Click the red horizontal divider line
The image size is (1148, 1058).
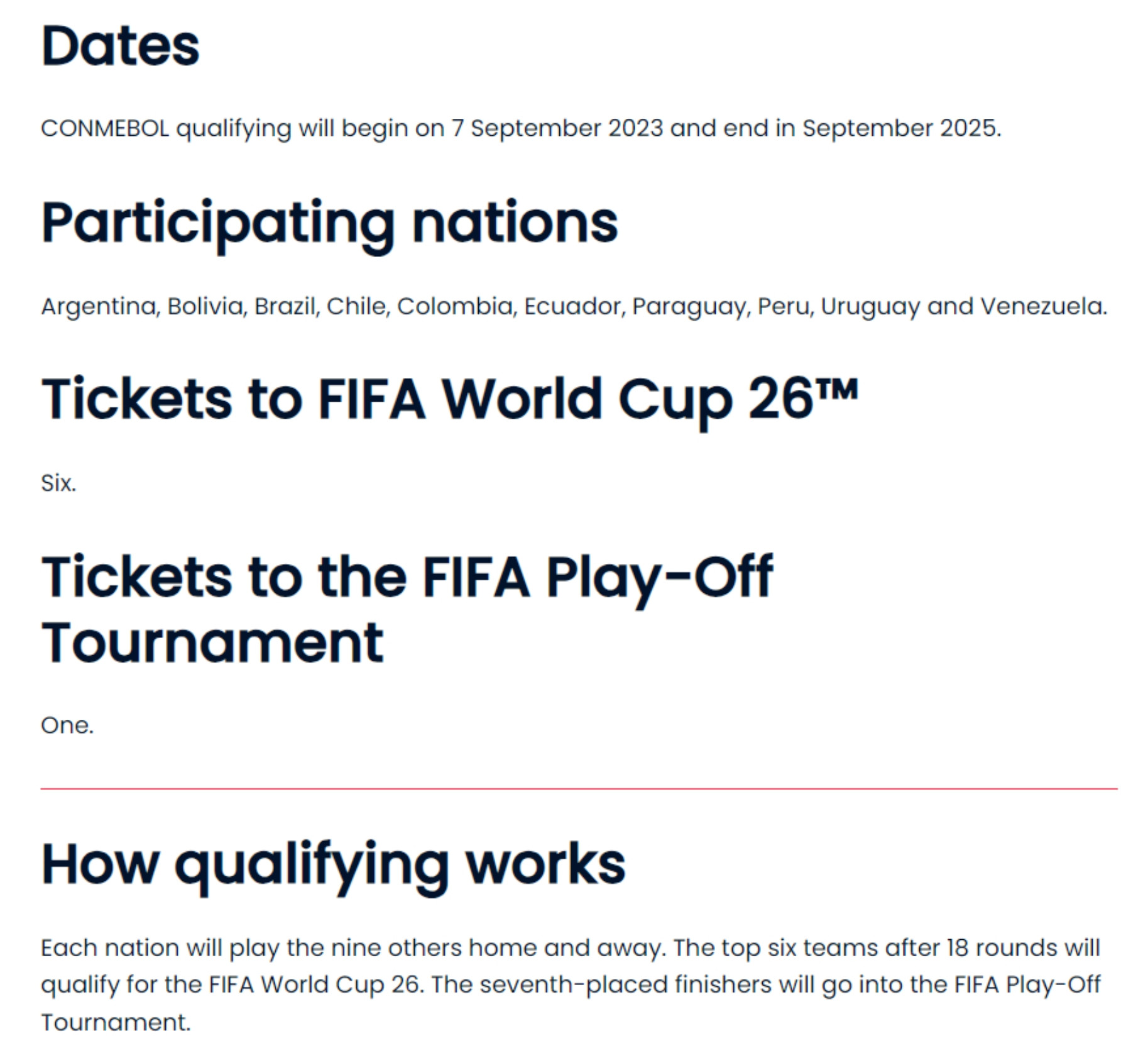[x=579, y=788]
